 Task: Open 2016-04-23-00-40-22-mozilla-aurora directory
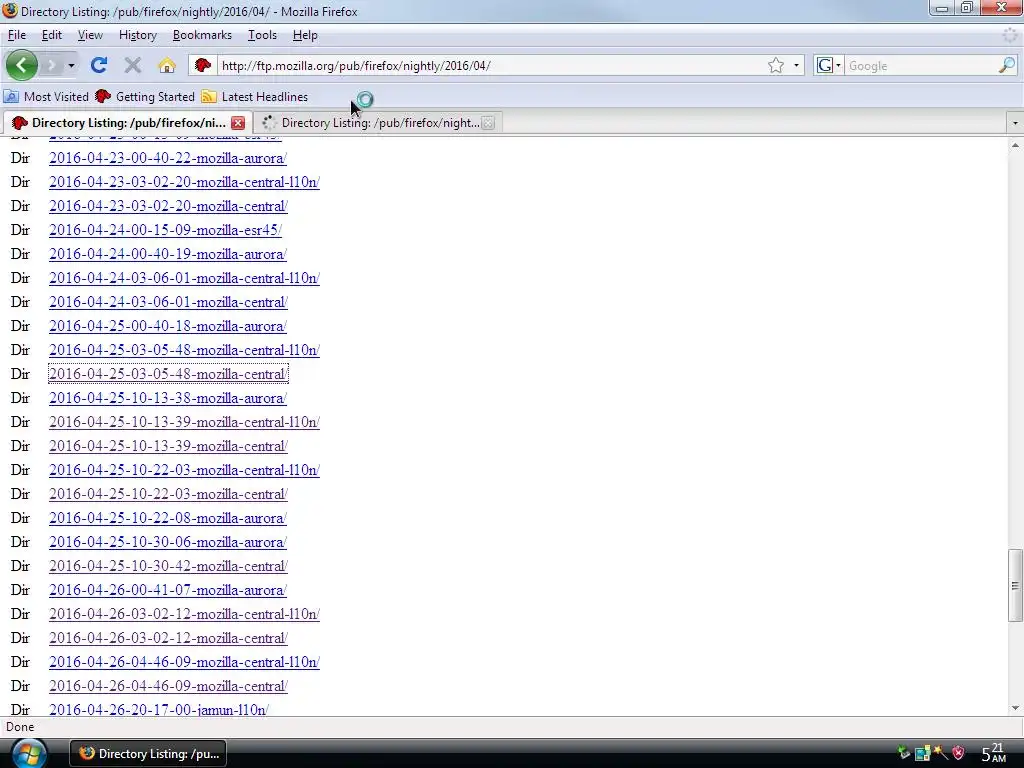(168, 158)
